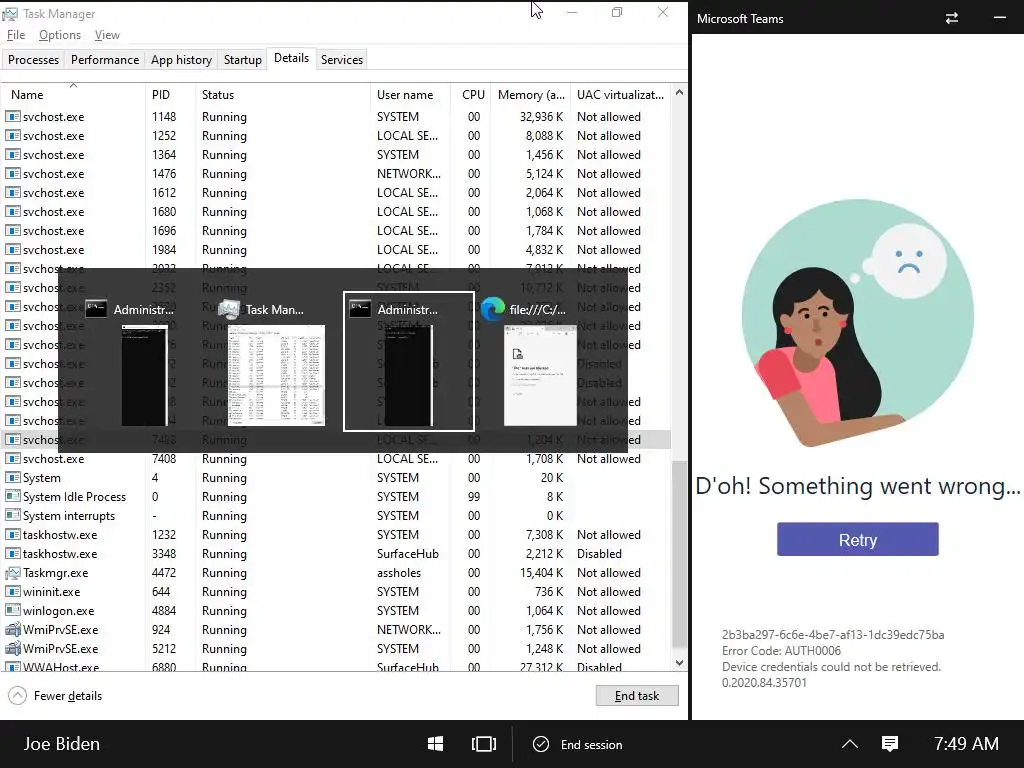Sort by Name column header

pyautogui.click(x=73, y=95)
